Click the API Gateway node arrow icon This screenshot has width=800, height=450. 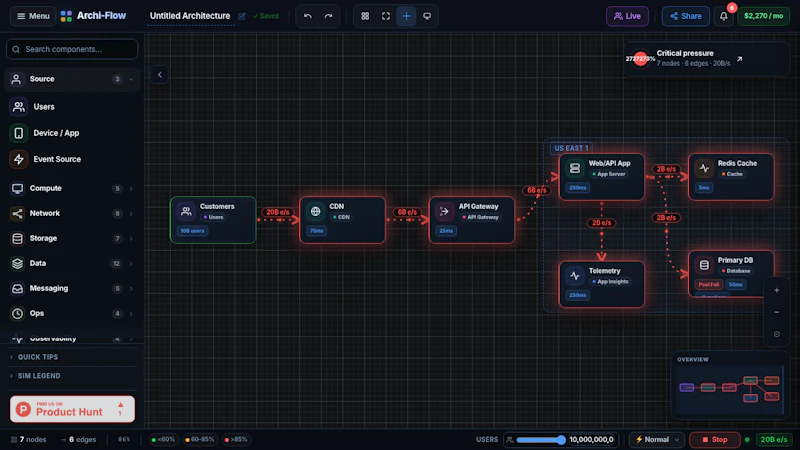tap(444, 211)
